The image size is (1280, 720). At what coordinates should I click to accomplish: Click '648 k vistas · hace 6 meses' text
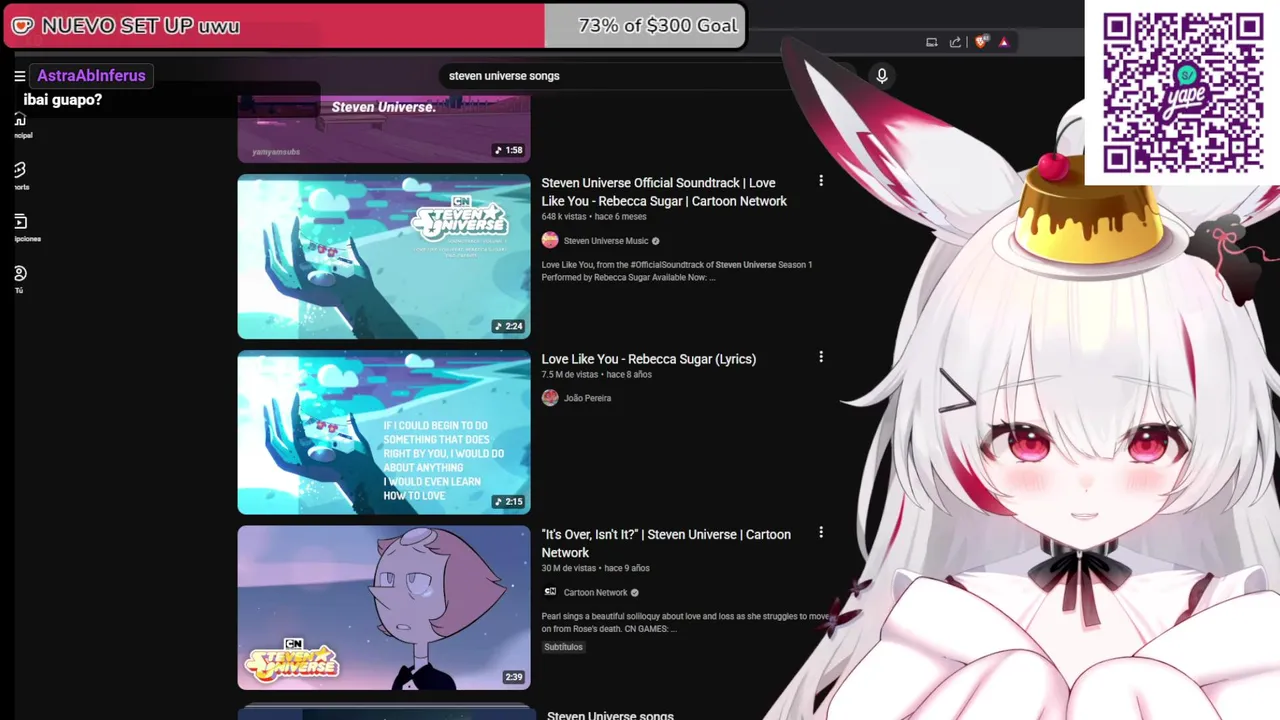594,217
